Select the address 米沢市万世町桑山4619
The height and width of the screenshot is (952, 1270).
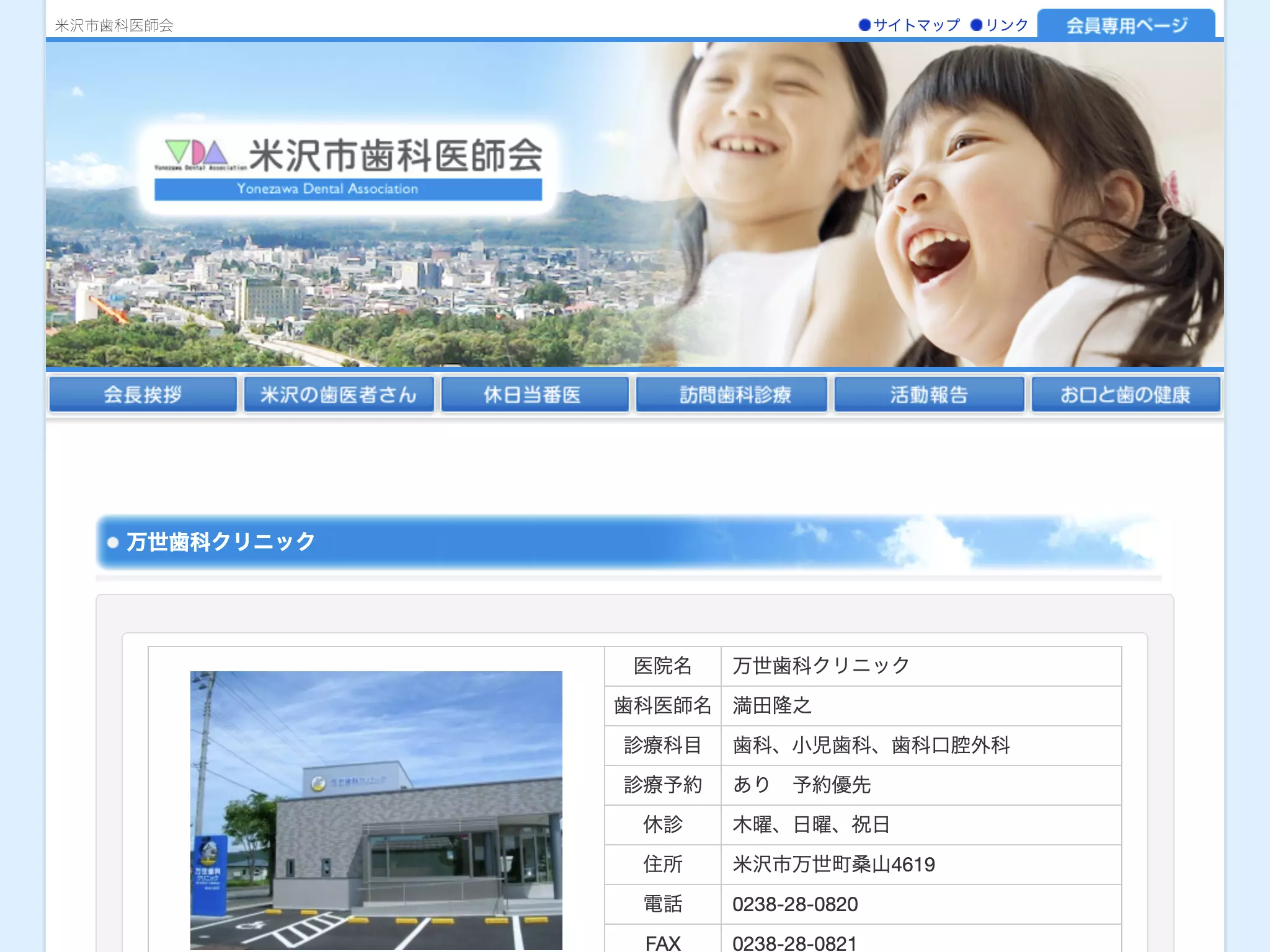(x=833, y=864)
